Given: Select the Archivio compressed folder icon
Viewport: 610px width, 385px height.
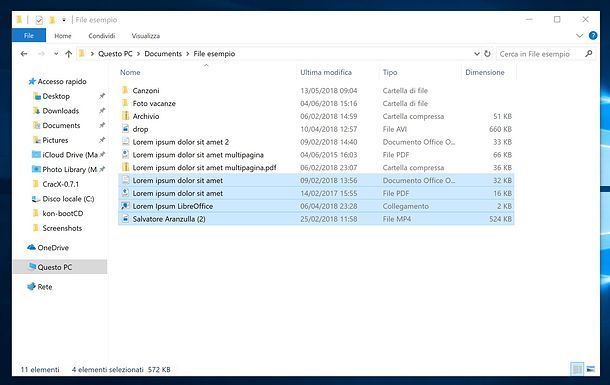Looking at the screenshot, I should 125,116.
